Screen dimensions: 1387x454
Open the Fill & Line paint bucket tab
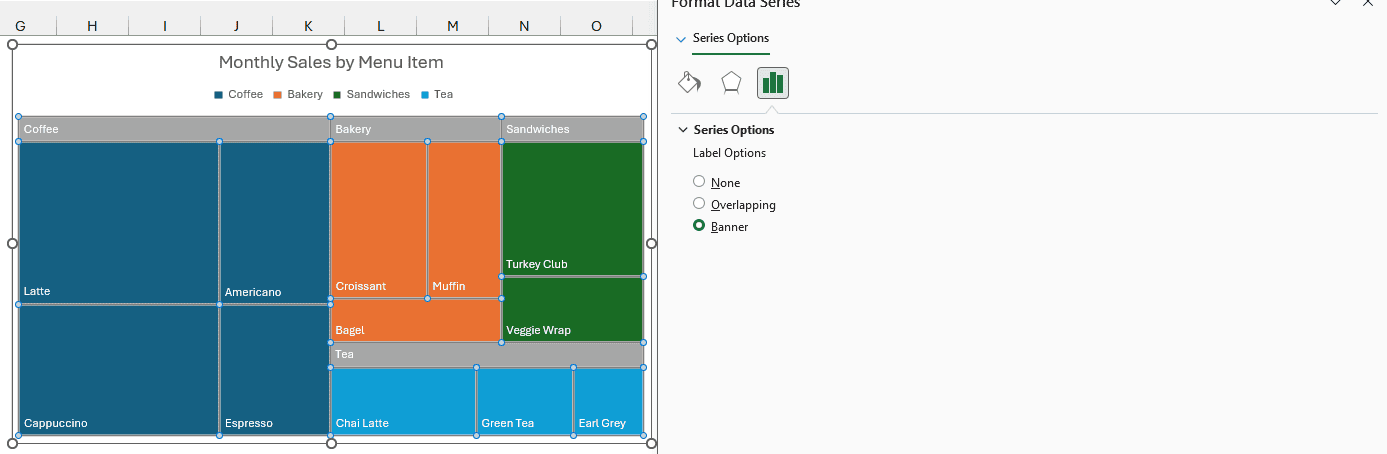tap(689, 82)
